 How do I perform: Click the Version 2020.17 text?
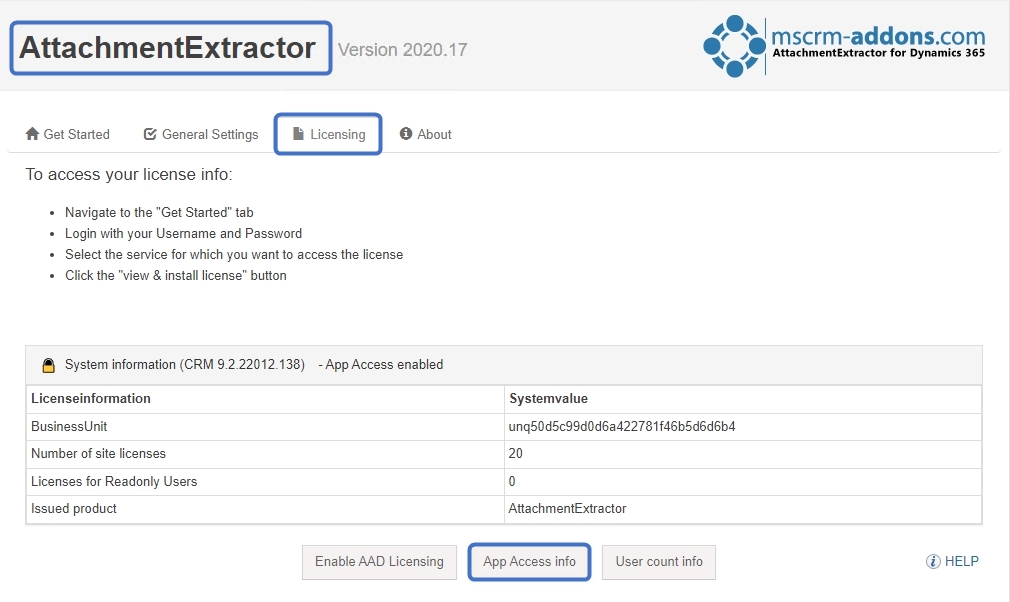coord(403,50)
